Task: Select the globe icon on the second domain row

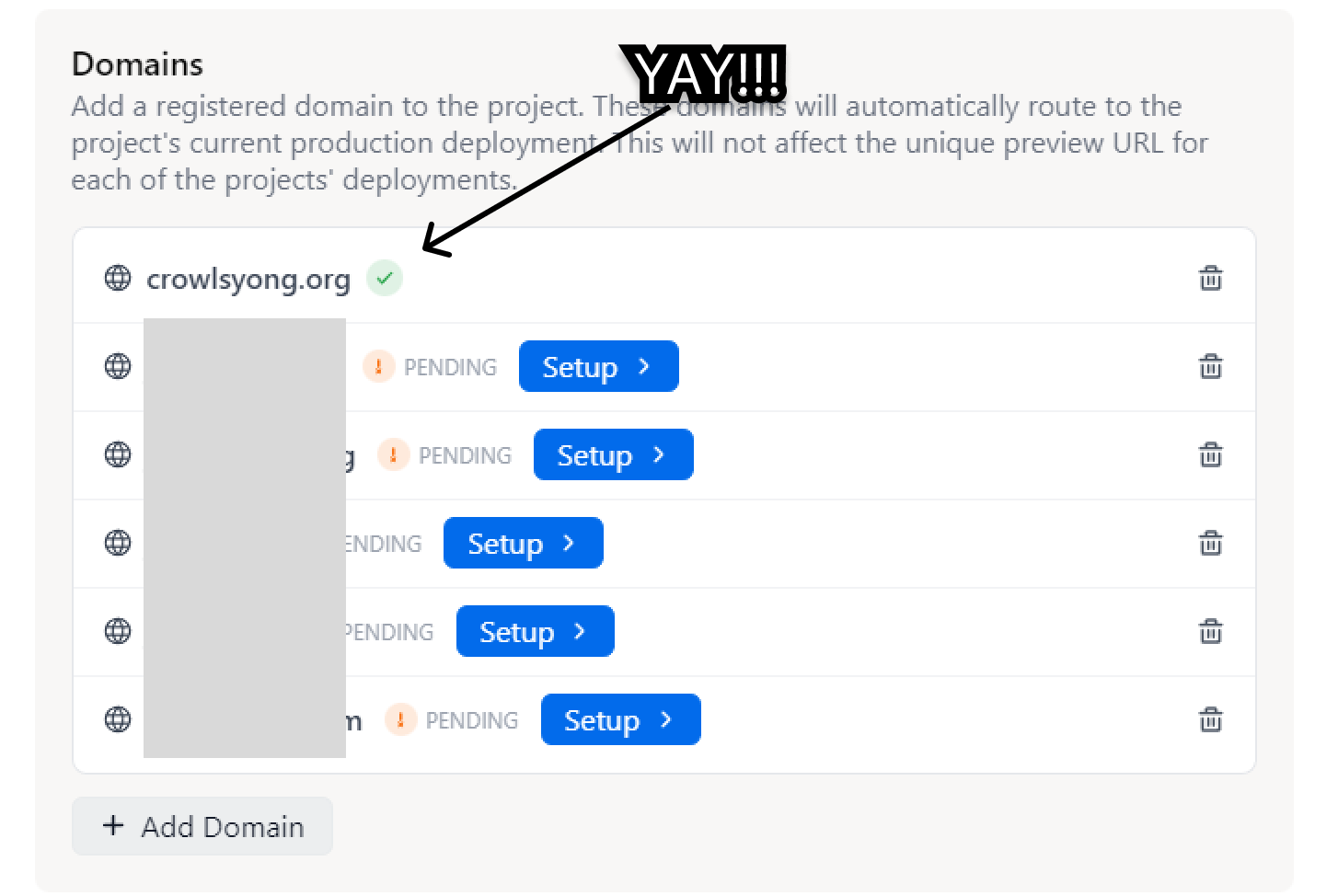Action: [x=118, y=365]
